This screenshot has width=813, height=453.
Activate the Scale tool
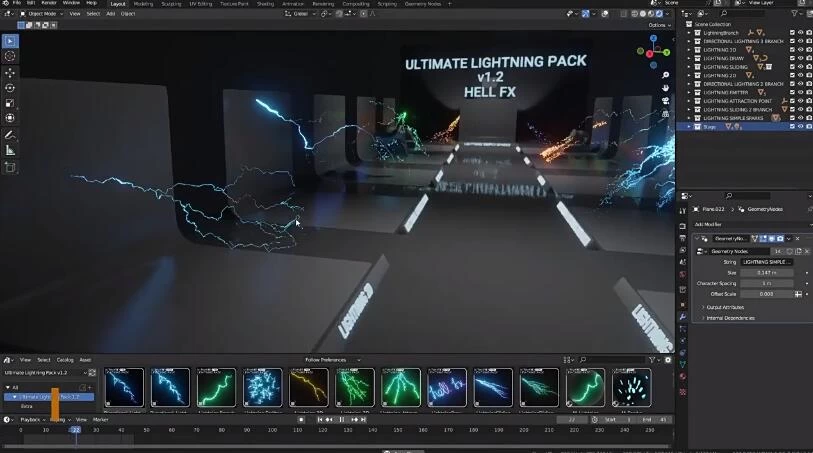[10, 103]
